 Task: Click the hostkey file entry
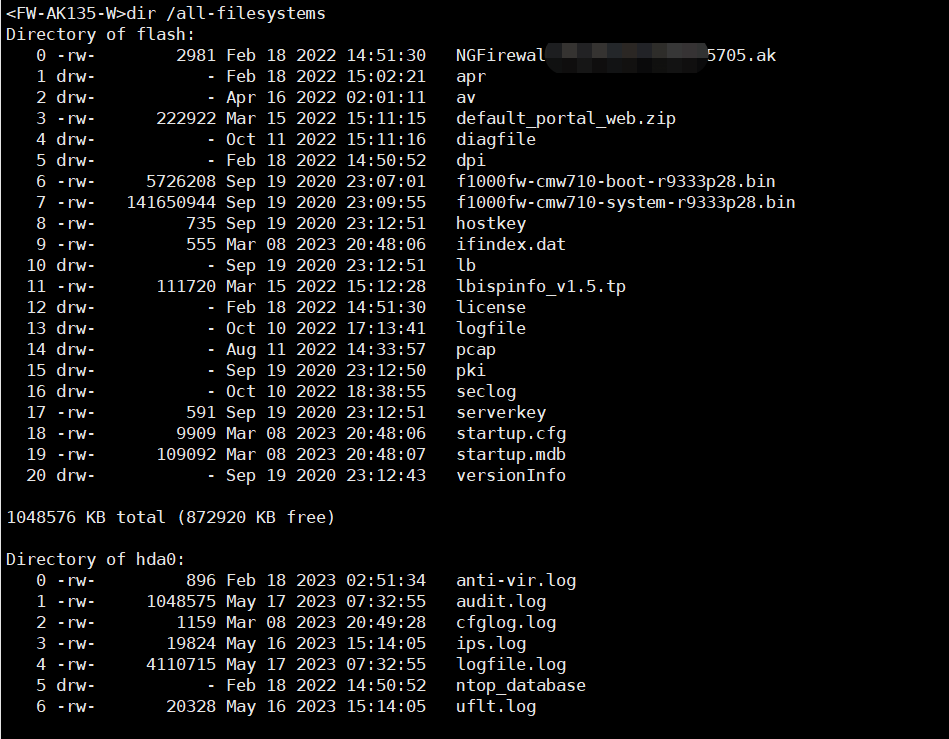pos(491,223)
